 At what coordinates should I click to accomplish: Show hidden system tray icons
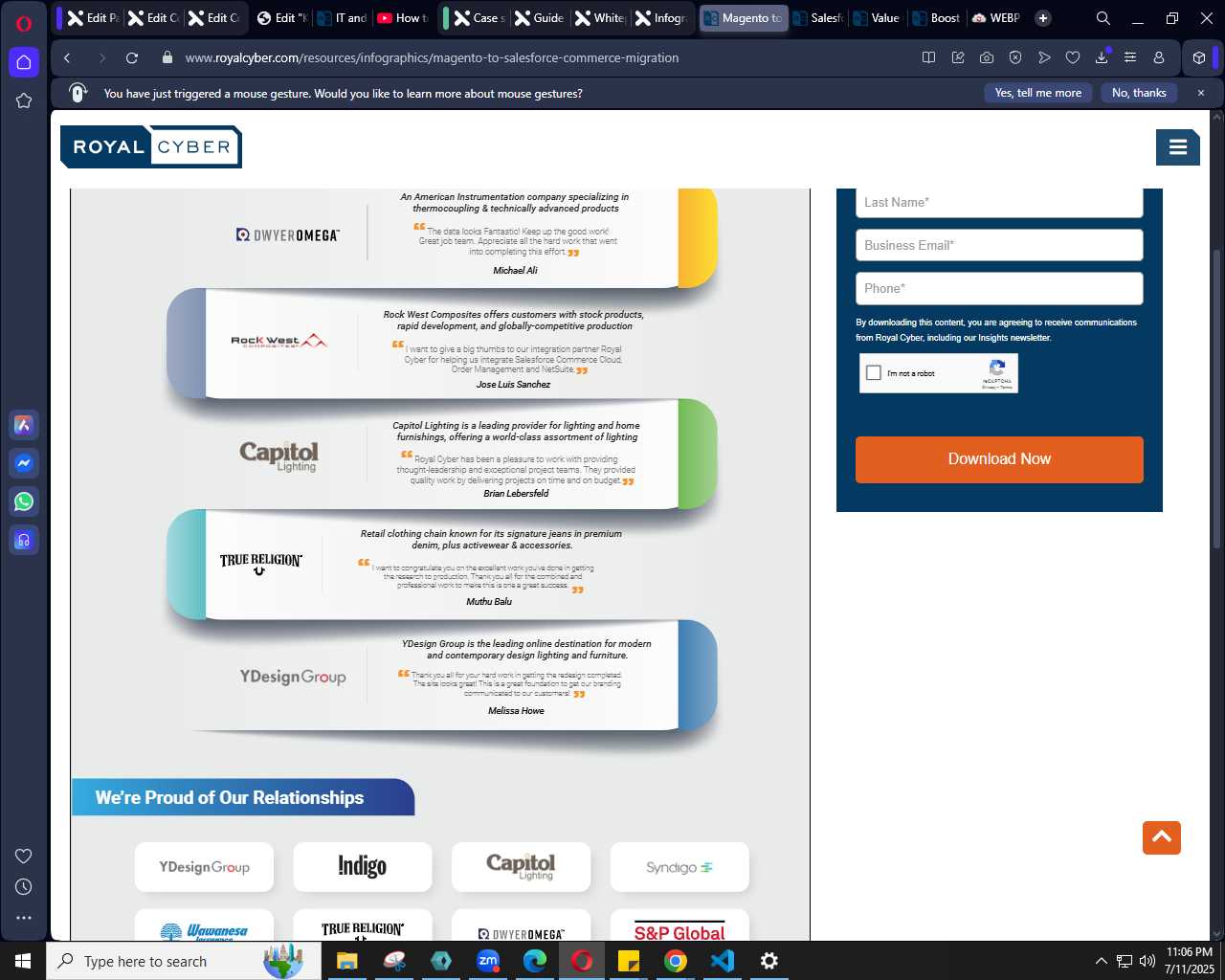pos(1101,961)
